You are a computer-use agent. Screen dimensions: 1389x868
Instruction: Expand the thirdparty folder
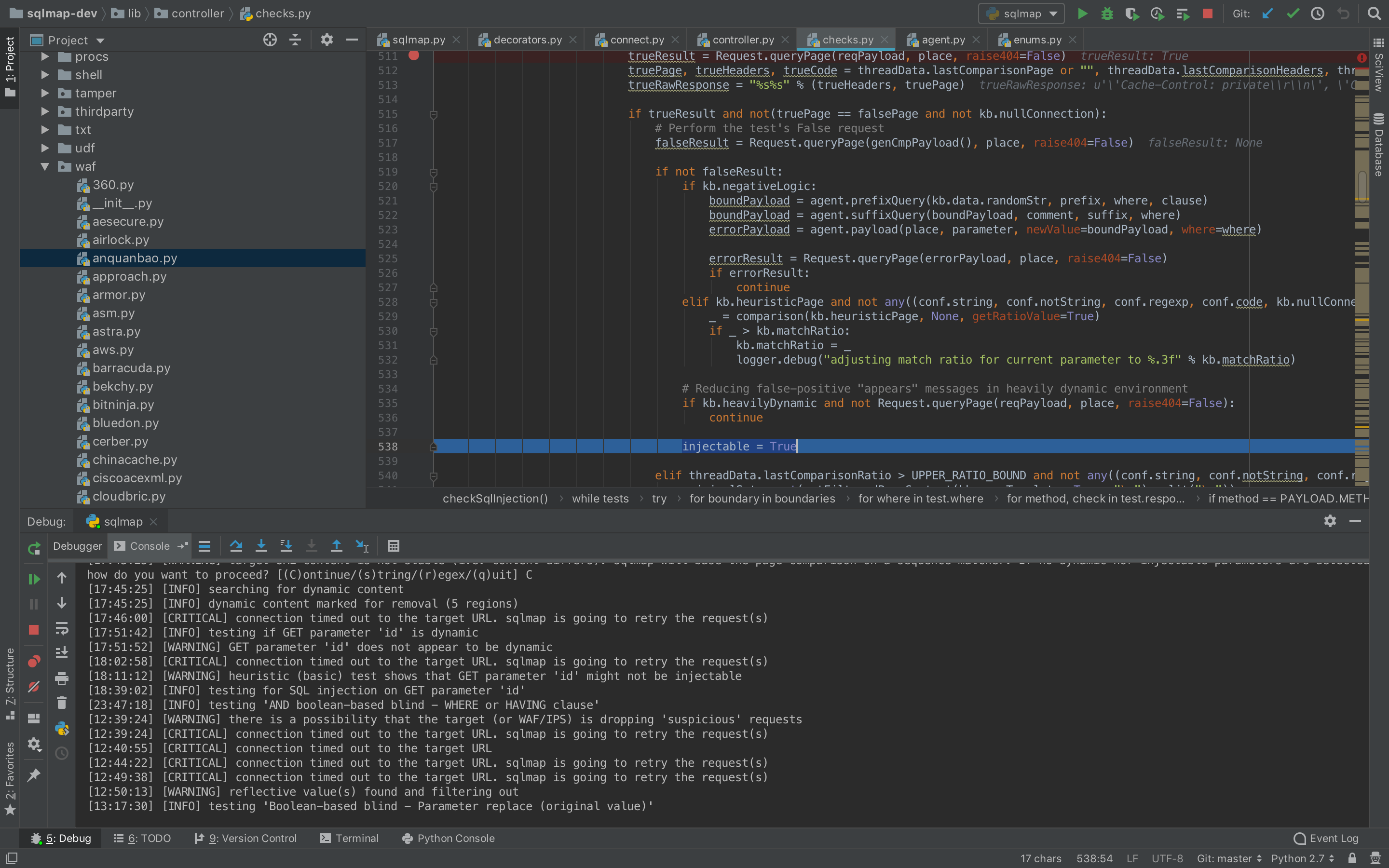click(45, 111)
